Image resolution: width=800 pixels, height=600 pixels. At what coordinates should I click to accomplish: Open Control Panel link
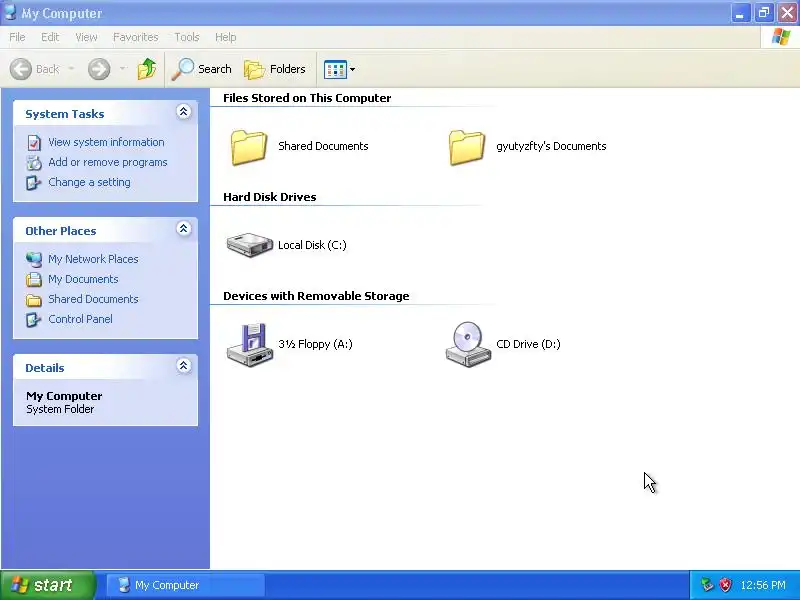coord(81,319)
